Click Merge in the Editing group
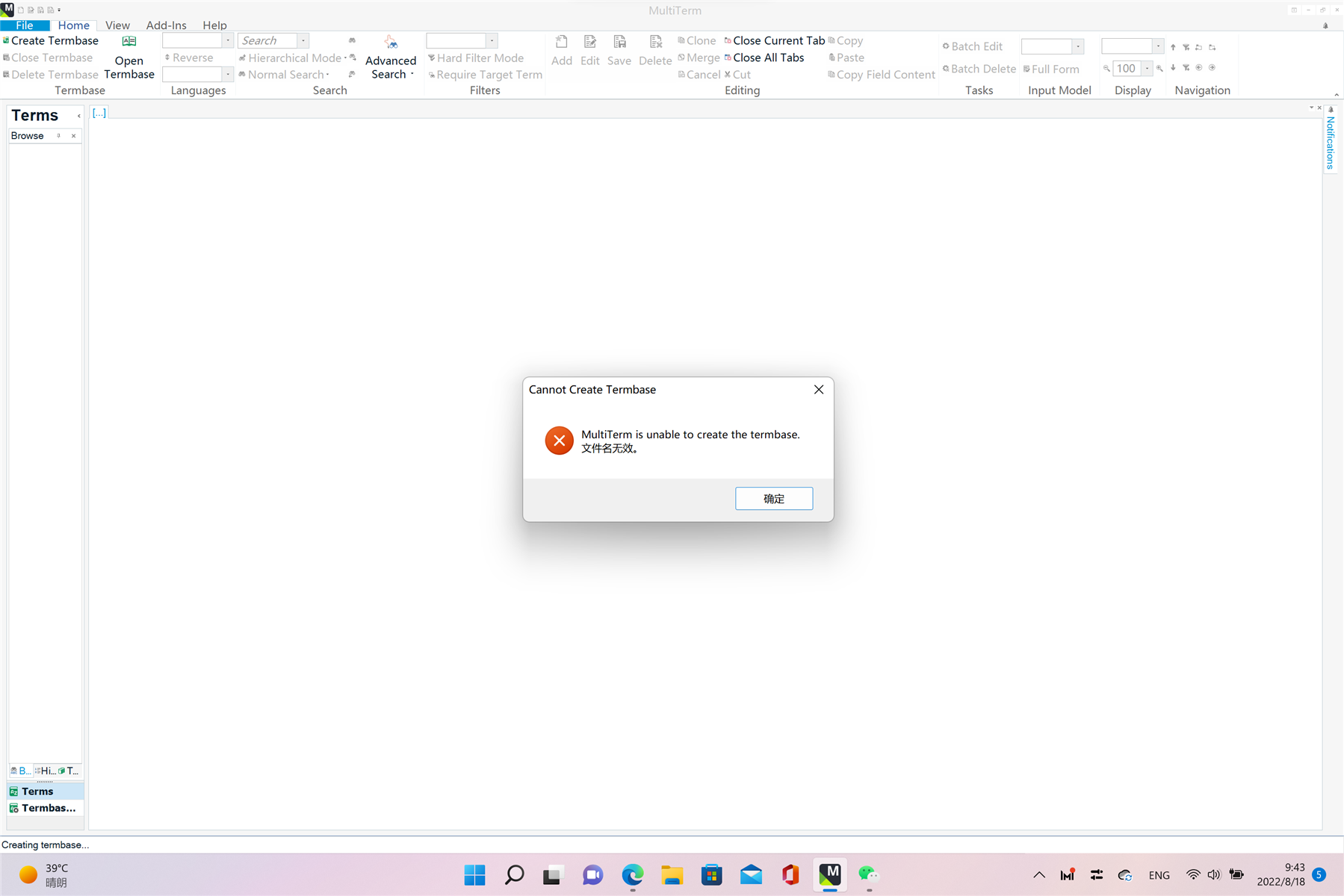1344x896 pixels. 699,57
